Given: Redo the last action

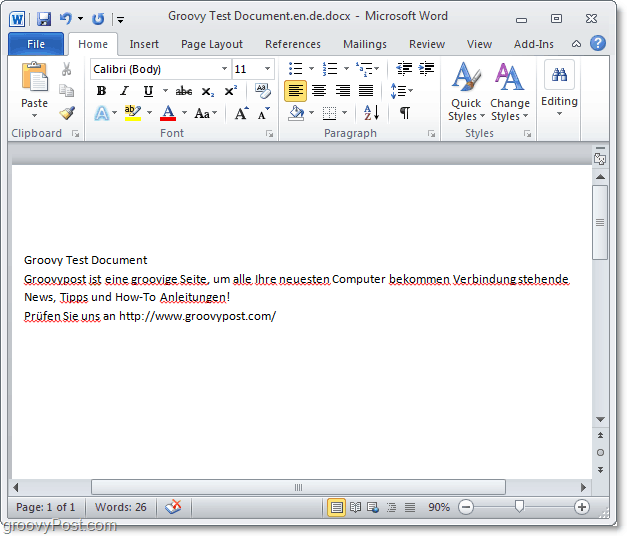Looking at the screenshot, I should (98, 19).
